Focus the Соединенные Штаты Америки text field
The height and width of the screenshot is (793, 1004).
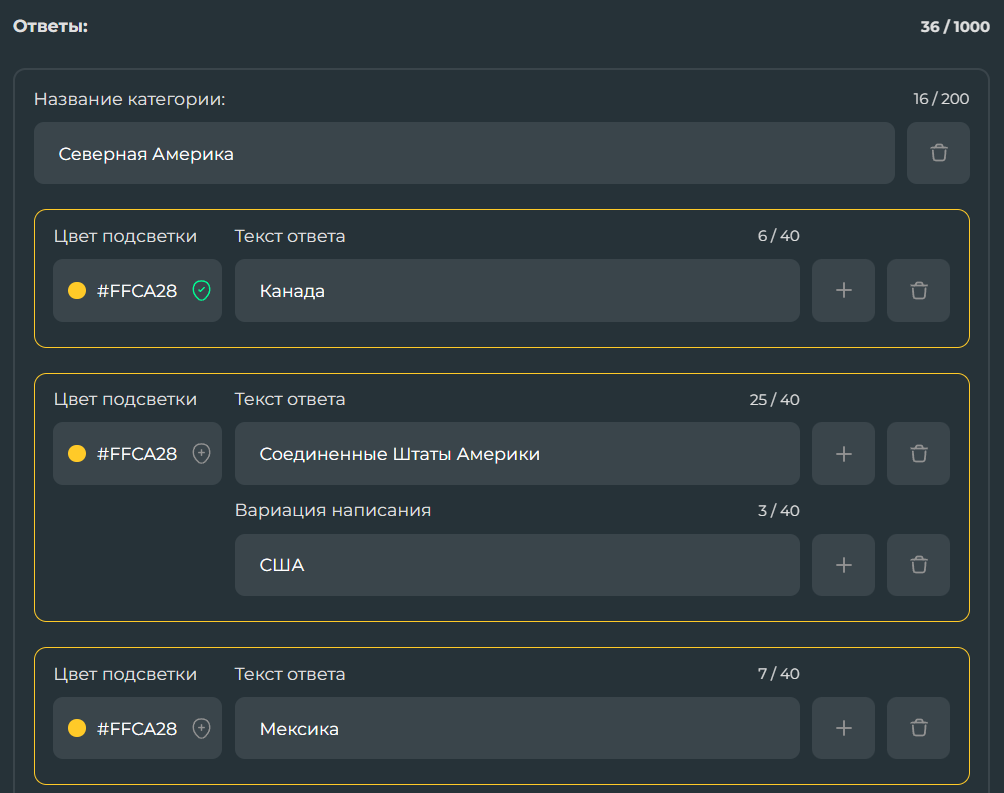(517, 454)
